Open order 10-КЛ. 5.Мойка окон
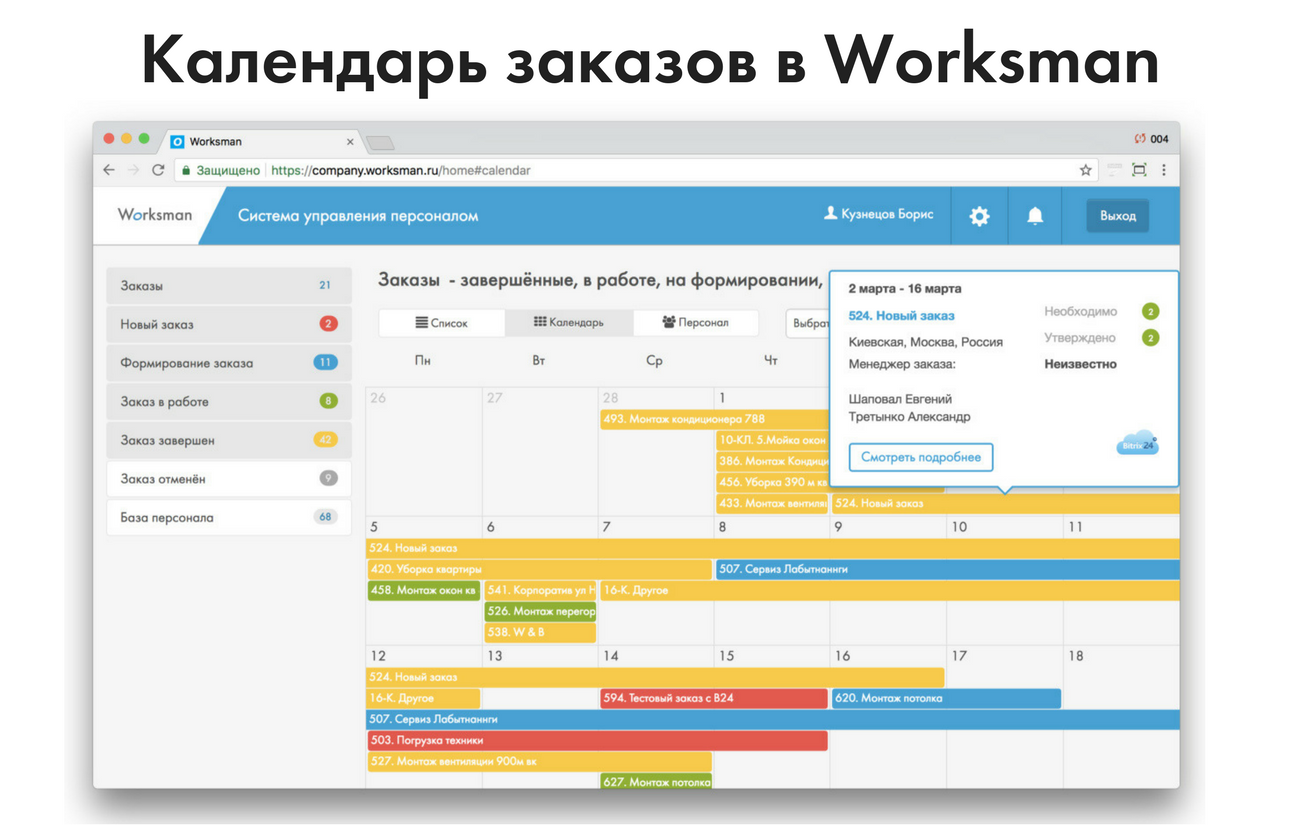The image size is (1300, 825). pos(772,440)
